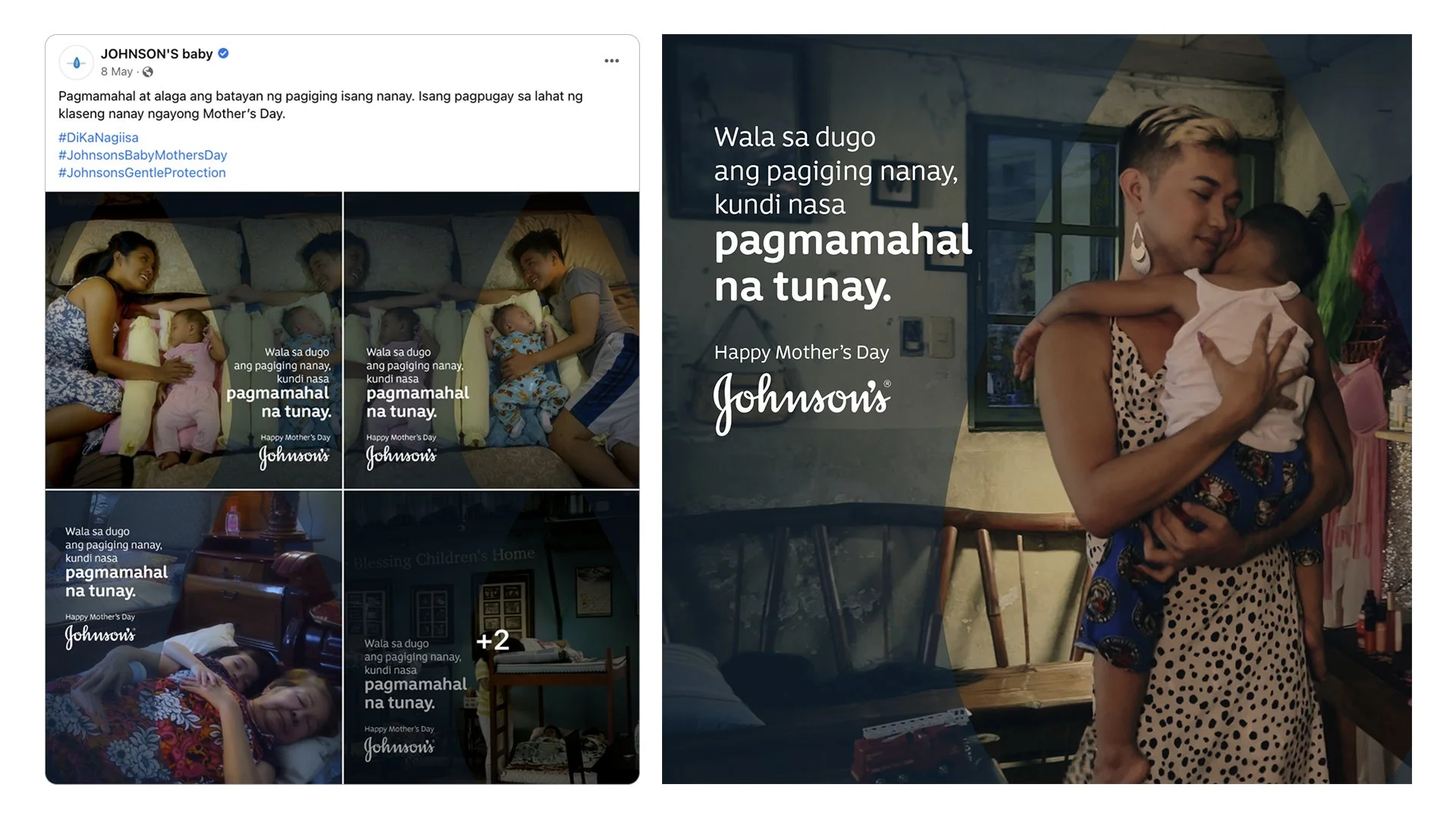Open the #JohnsonsBabyMothersDay hashtag
This screenshot has height=819, width=1456.
click(x=143, y=155)
